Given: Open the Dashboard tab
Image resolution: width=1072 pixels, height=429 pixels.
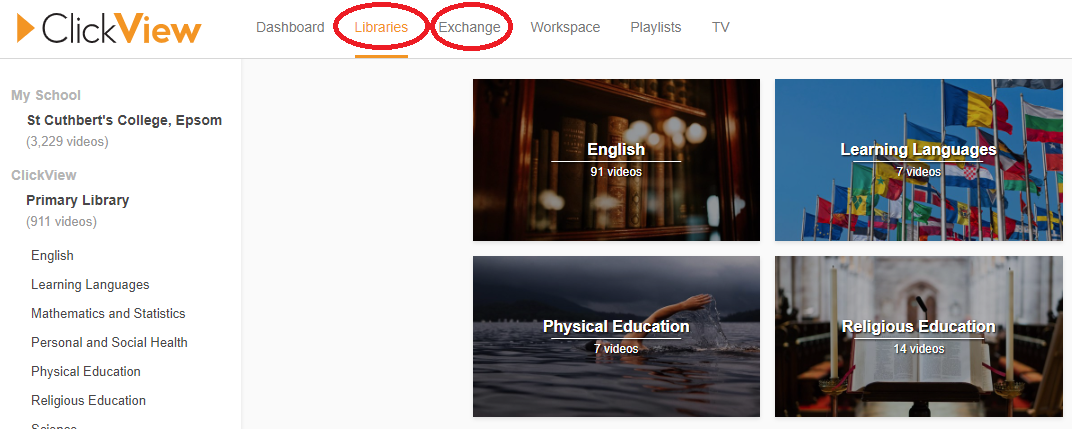Looking at the screenshot, I should [290, 27].
